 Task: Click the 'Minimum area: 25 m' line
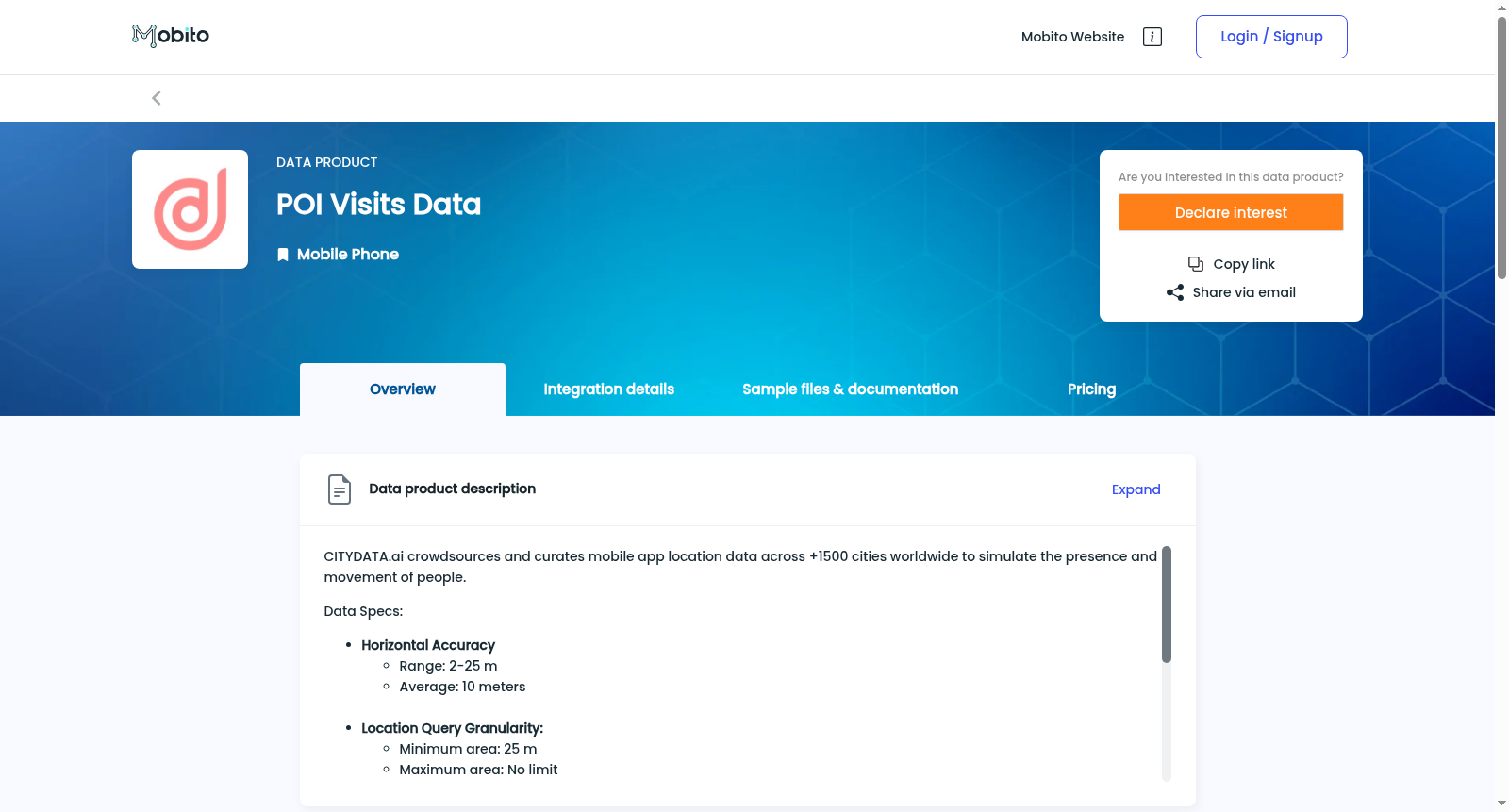tap(468, 749)
